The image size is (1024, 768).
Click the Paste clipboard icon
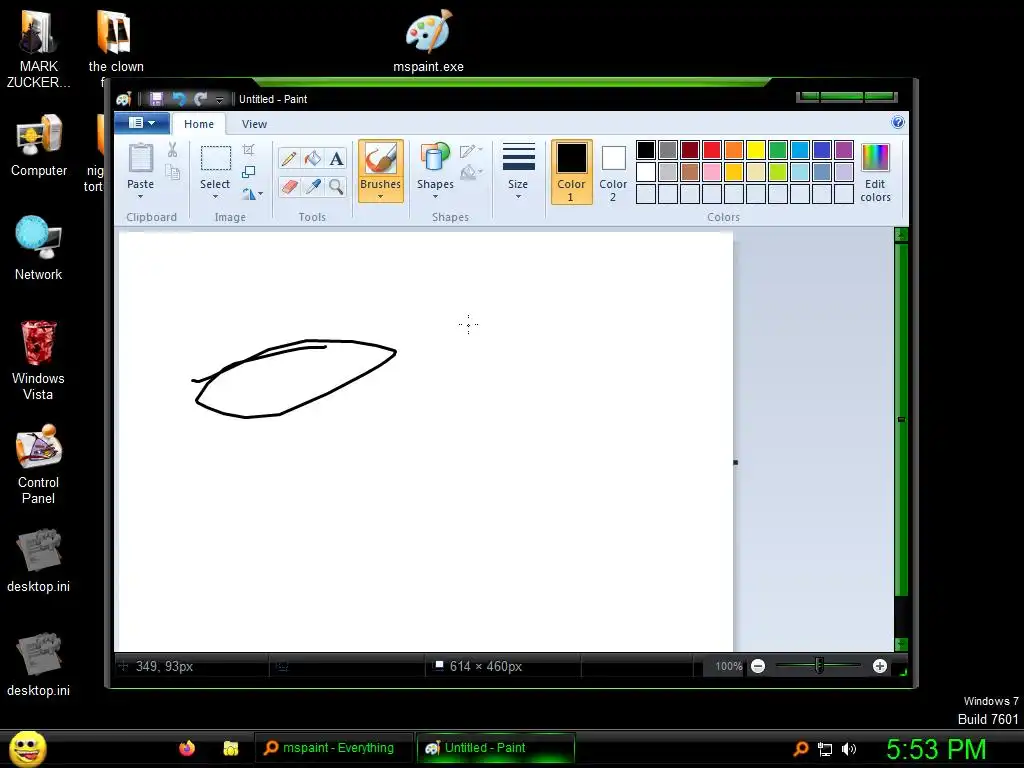point(140,159)
